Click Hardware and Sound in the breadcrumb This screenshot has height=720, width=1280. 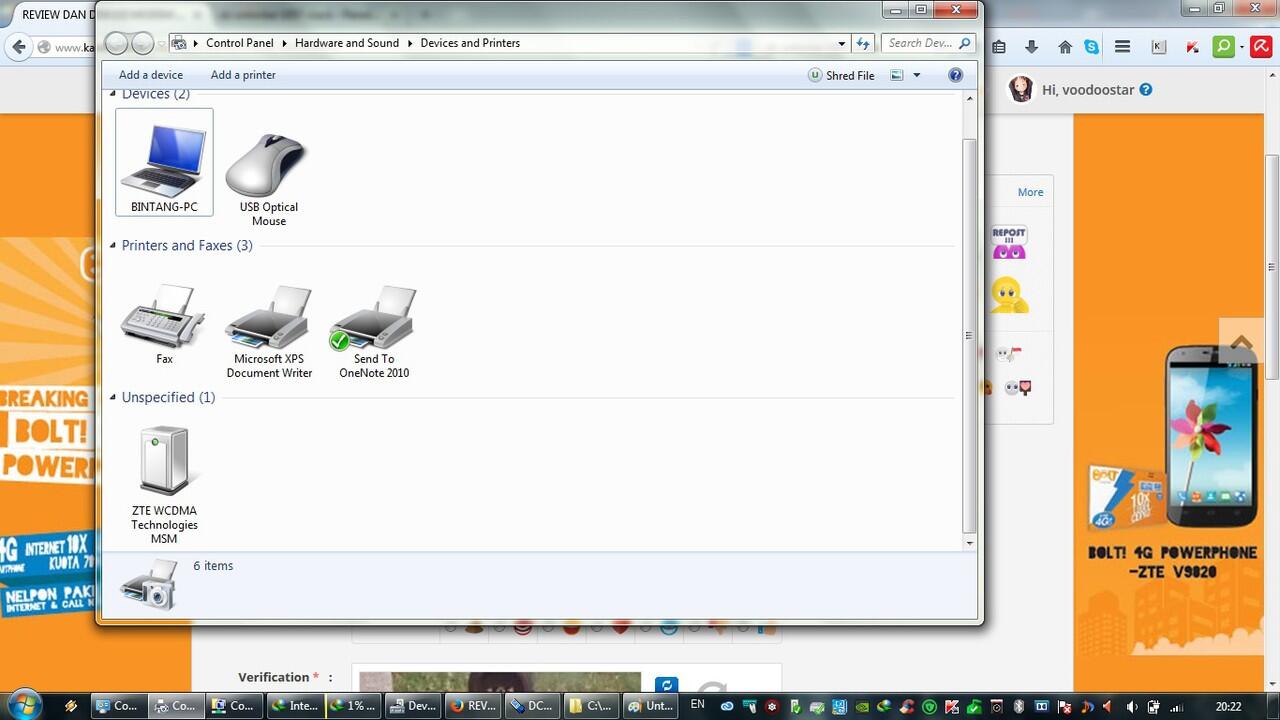(347, 43)
